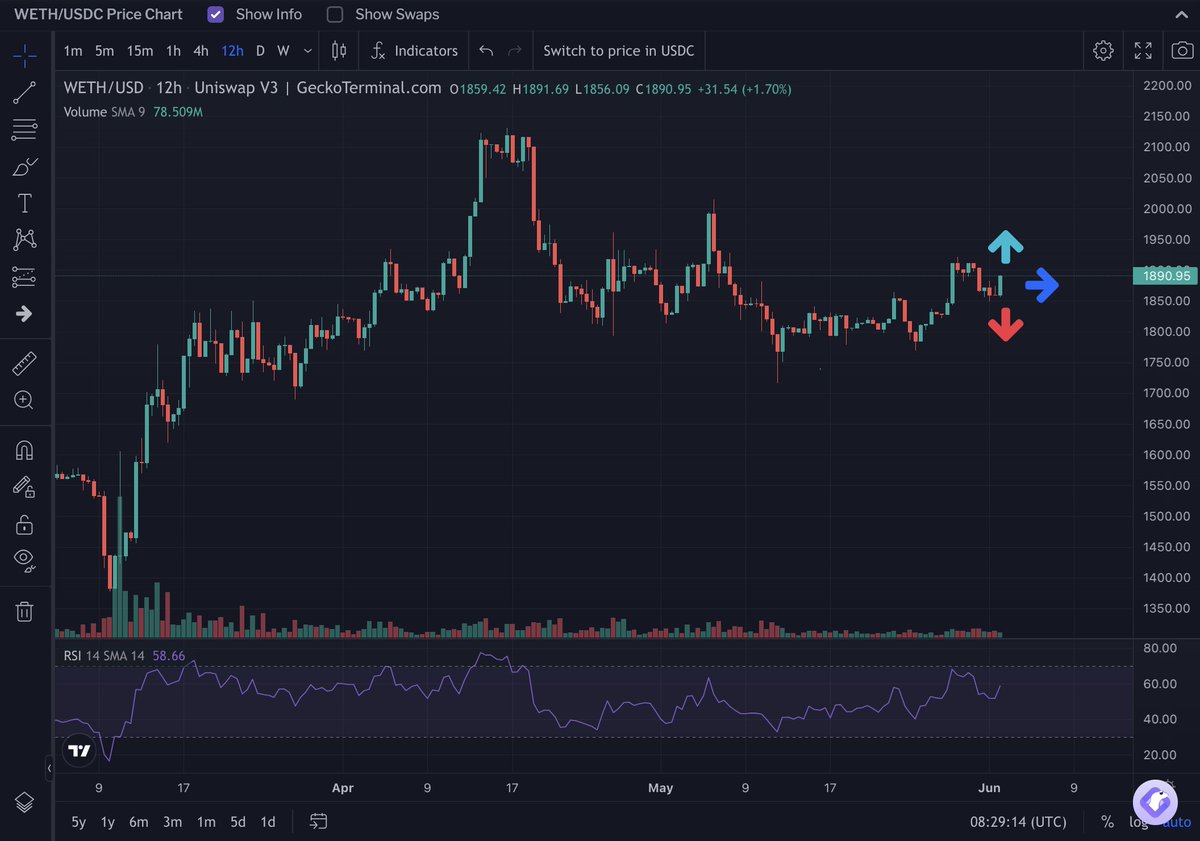Screen dimensions: 1200x841
Task: Open the XABCD pattern tool
Action: [x=24, y=238]
